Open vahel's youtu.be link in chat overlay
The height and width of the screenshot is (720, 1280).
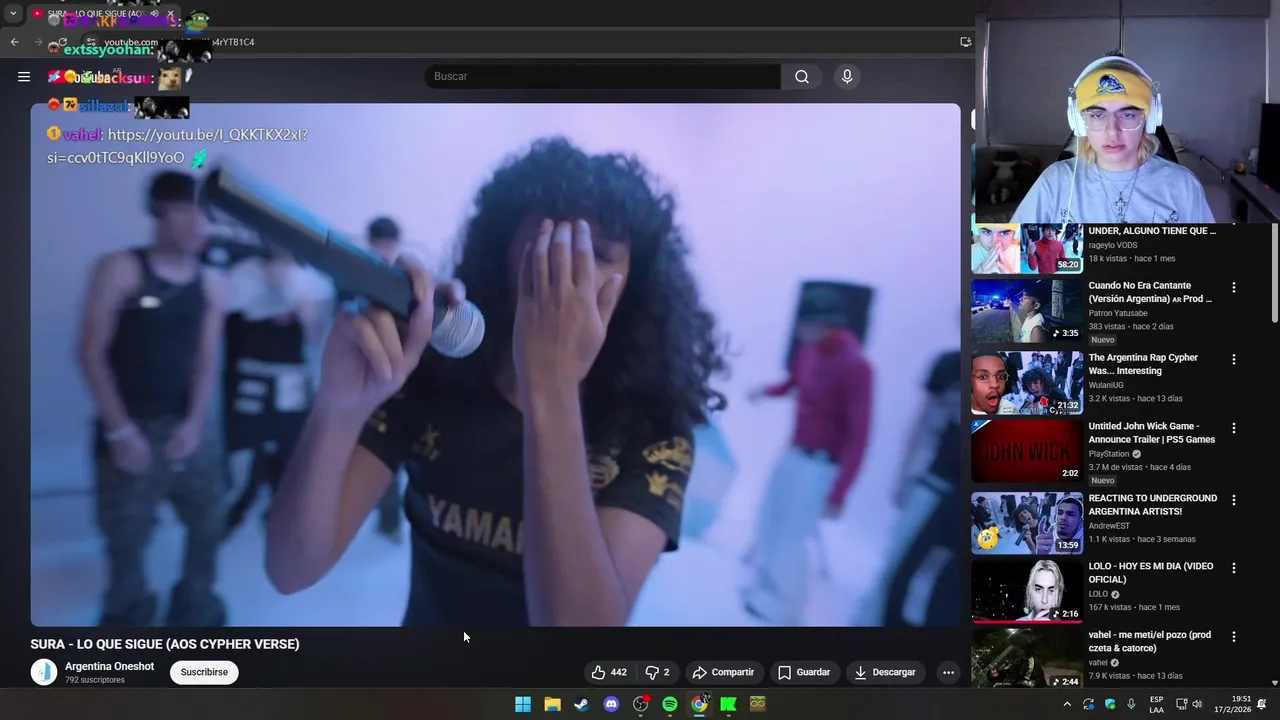pyautogui.click(x=178, y=146)
